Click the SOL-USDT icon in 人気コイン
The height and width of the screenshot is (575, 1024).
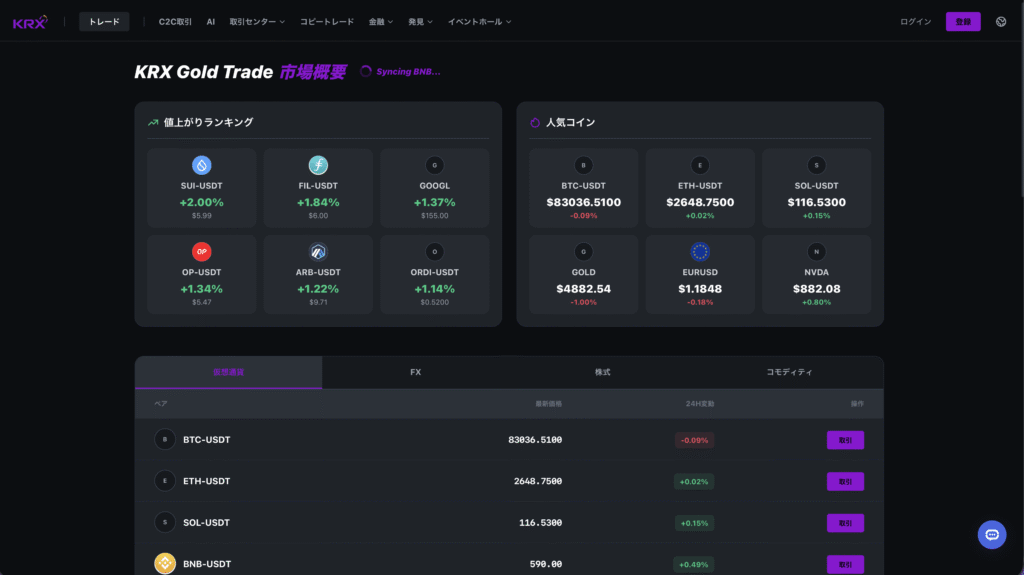pos(816,165)
